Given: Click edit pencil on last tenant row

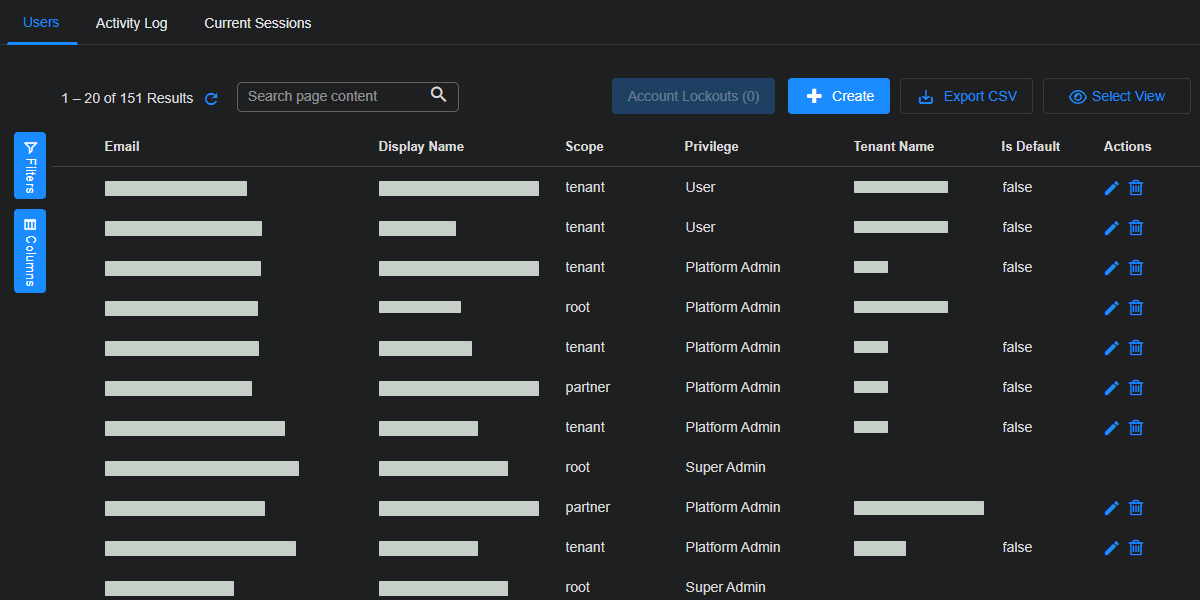Looking at the screenshot, I should coord(1111,548).
